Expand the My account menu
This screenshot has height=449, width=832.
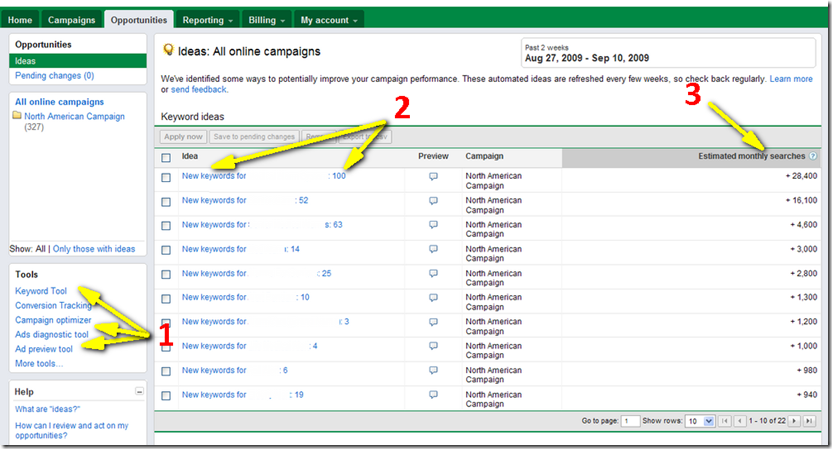(329, 20)
